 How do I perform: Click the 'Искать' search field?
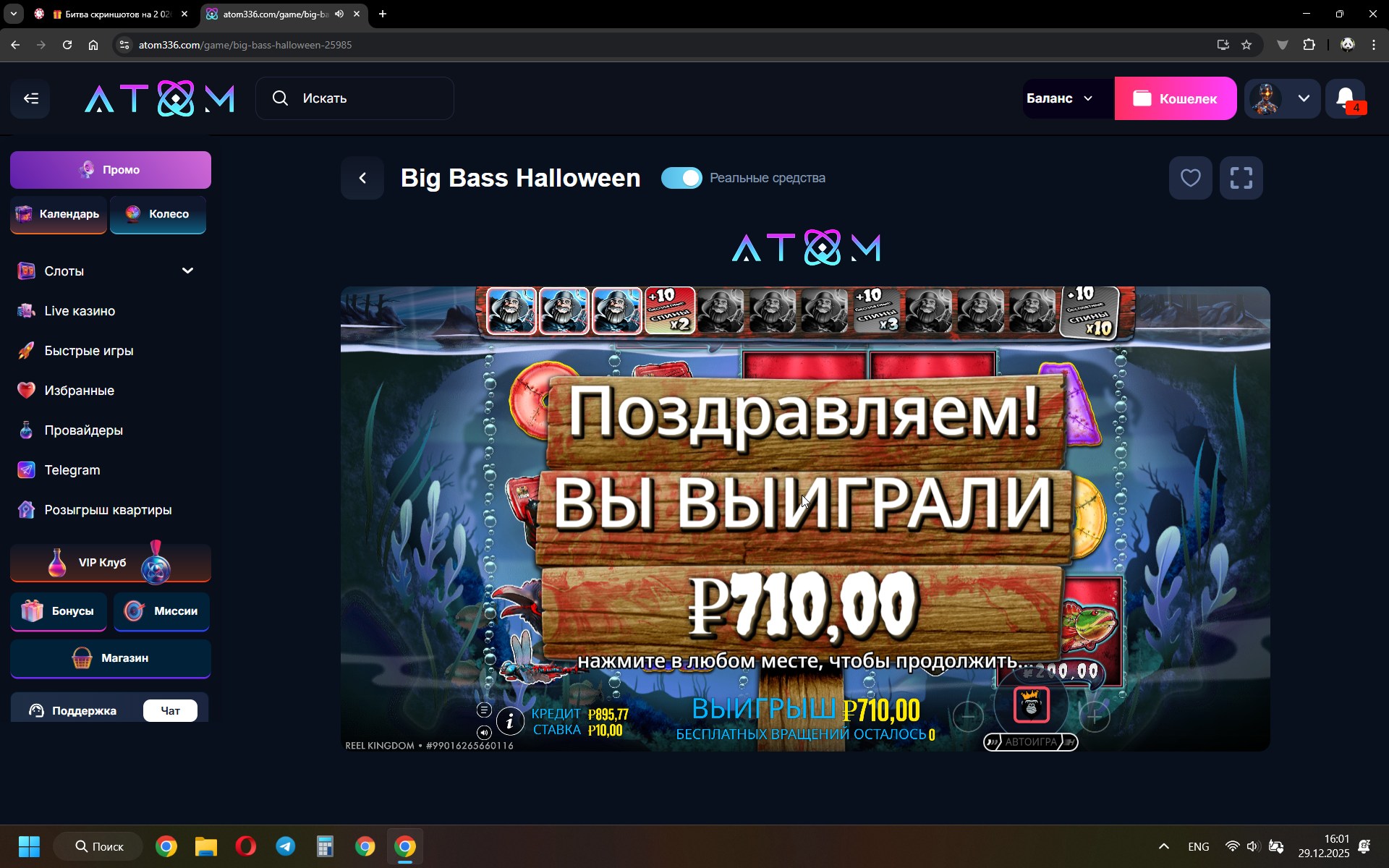[x=354, y=98]
